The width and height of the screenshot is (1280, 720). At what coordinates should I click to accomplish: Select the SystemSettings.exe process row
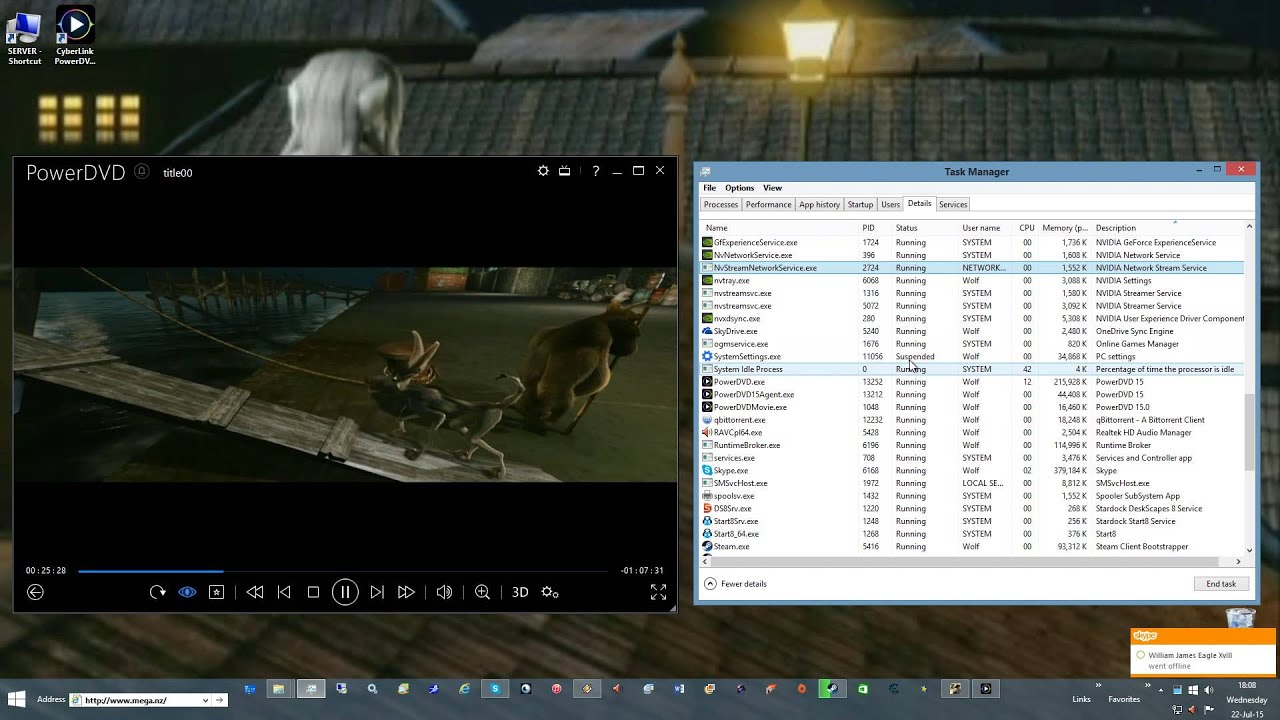pyautogui.click(x=973, y=356)
